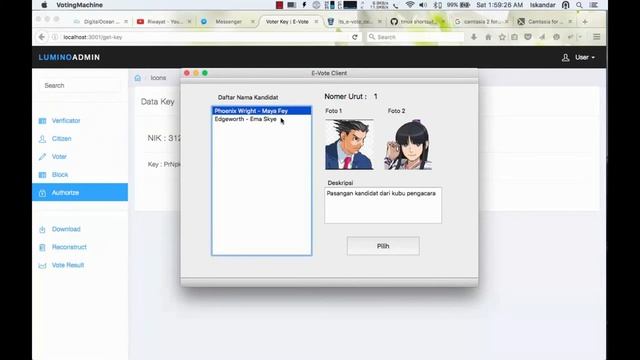Screen dimensions: 640x360
Task: Click into the Deskripsi text area
Action: pos(383,205)
